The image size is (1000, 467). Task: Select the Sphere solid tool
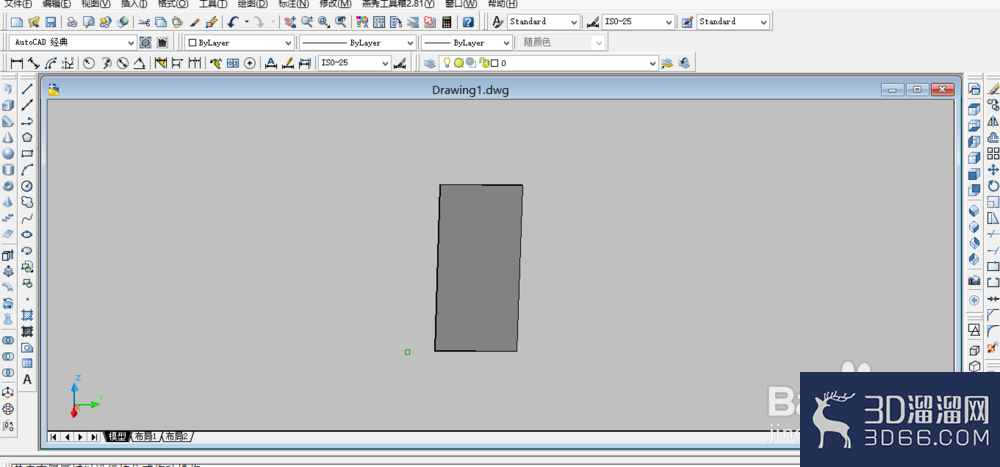(x=8, y=154)
